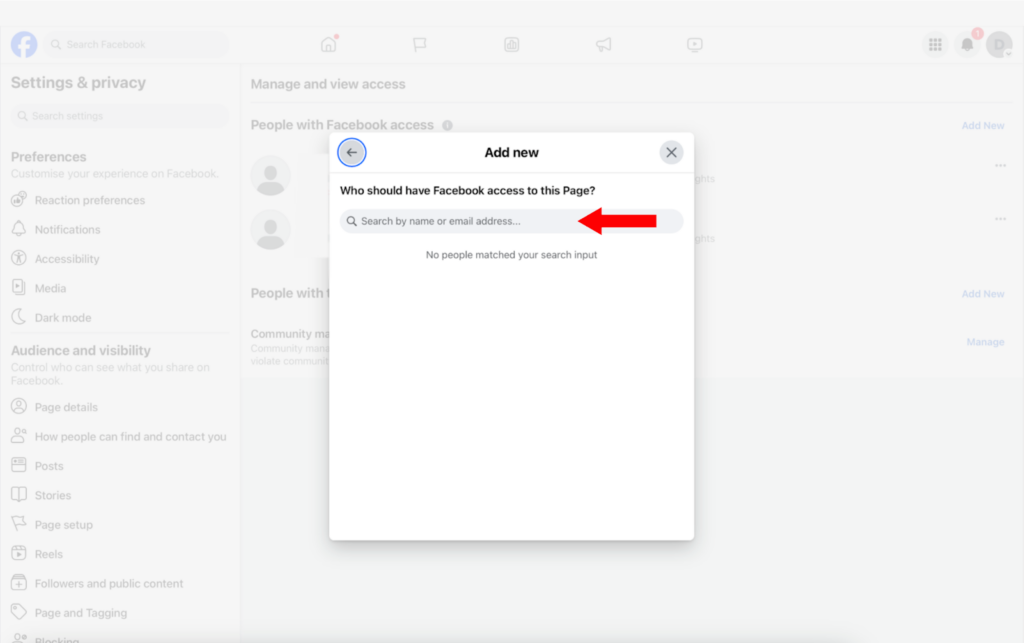
Task: Click the first person's profile avatar
Action: pyautogui.click(x=270, y=176)
